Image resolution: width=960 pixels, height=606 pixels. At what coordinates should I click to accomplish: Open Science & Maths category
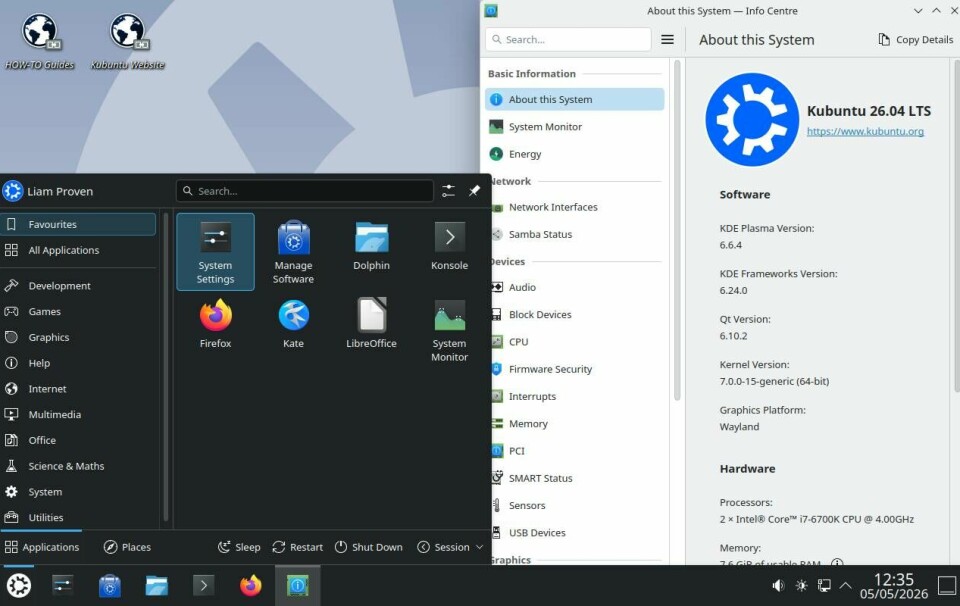click(78, 466)
